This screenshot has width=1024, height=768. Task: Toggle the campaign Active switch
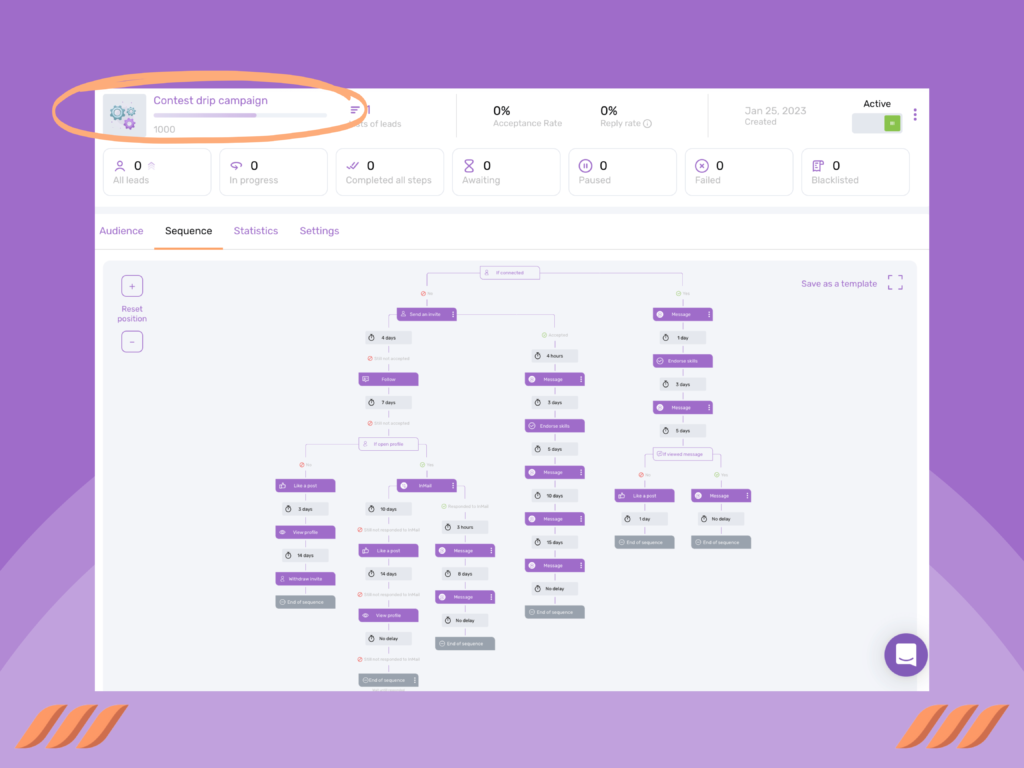[x=877, y=123]
